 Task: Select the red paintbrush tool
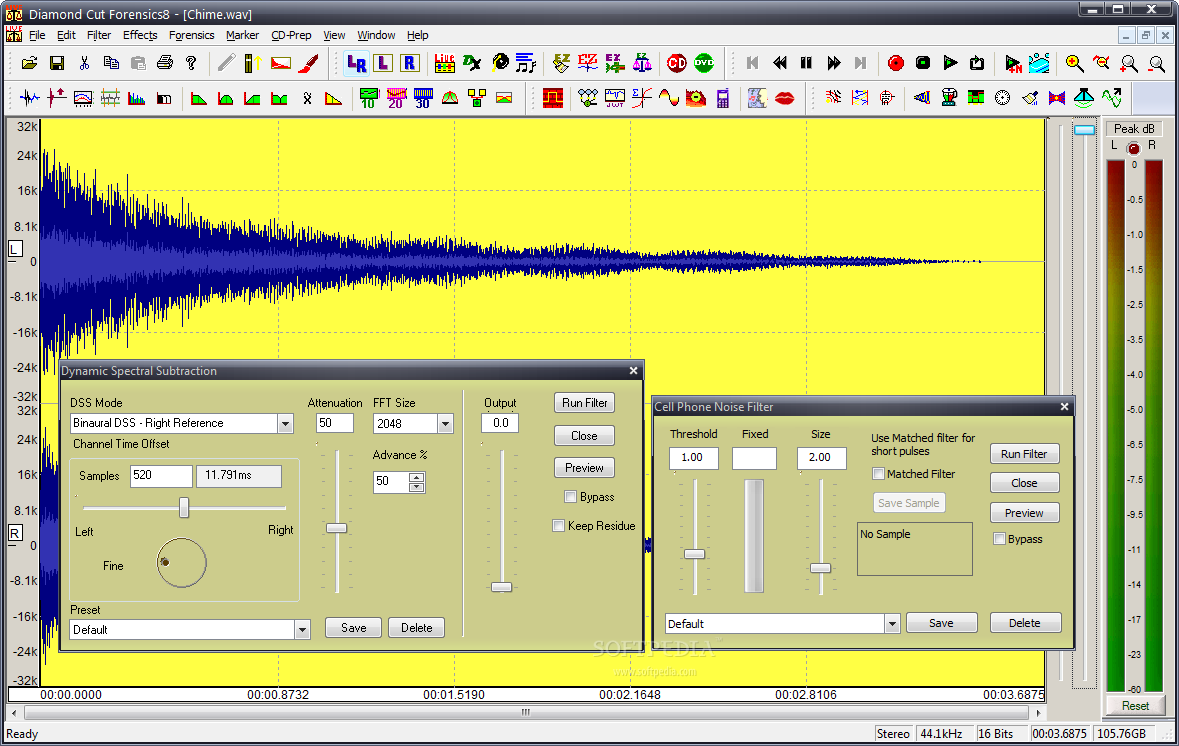[308, 64]
